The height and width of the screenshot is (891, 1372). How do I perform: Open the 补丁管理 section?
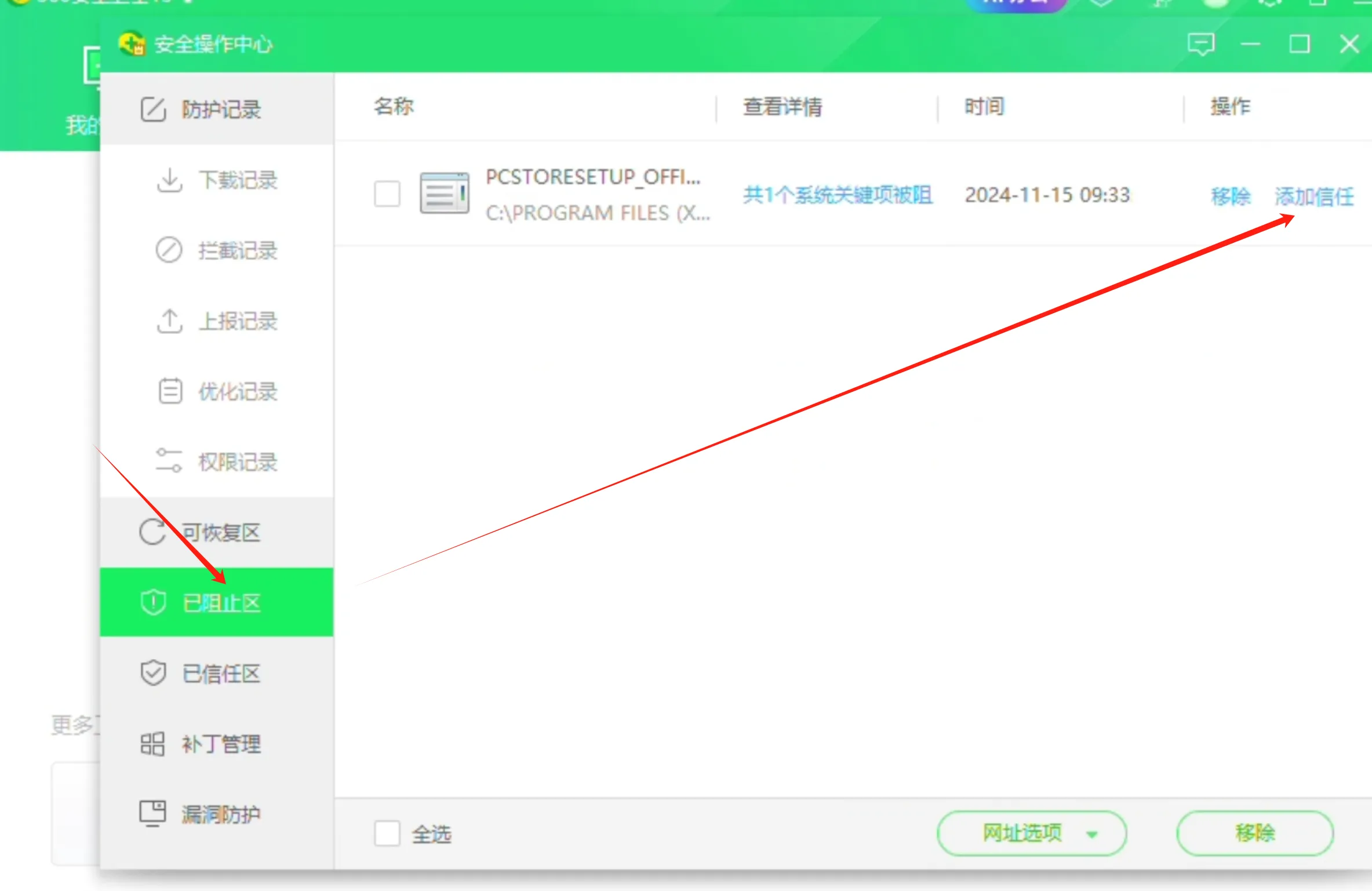click(x=220, y=744)
